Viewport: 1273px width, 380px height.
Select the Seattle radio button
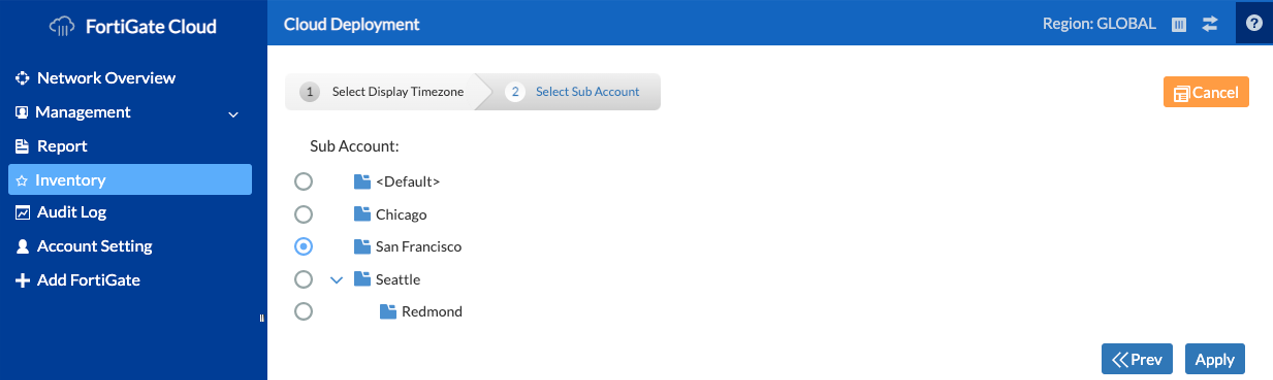click(x=303, y=279)
